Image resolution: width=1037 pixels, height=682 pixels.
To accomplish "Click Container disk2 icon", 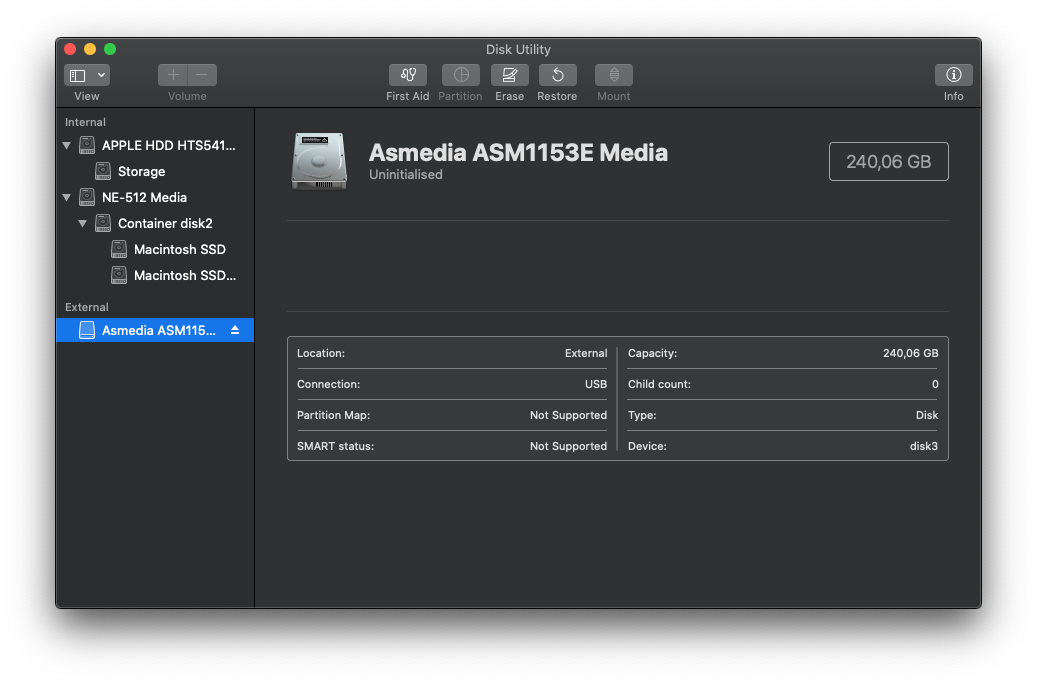I will pos(103,224).
